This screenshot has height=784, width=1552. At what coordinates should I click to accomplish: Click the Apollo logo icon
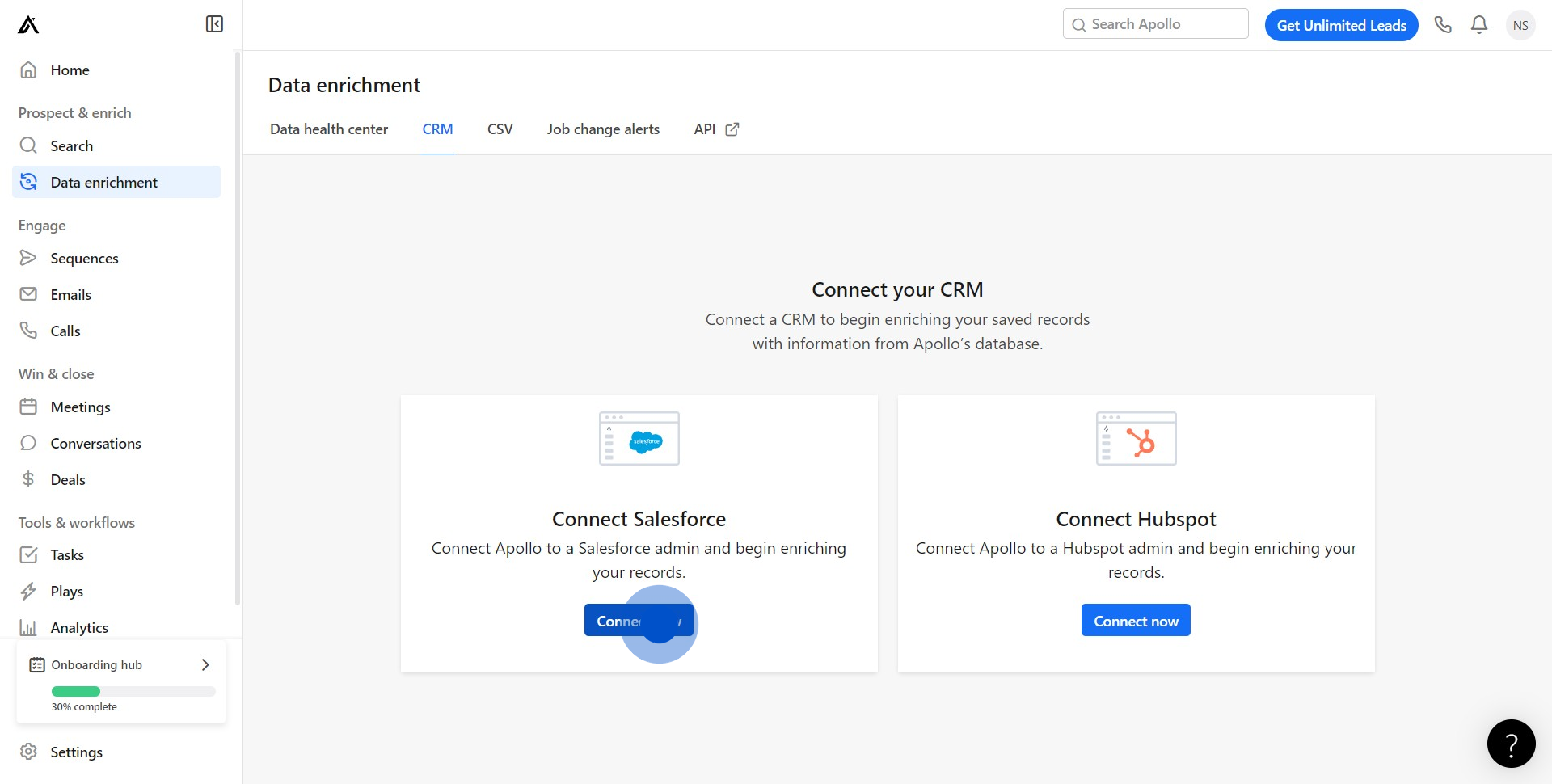click(28, 25)
